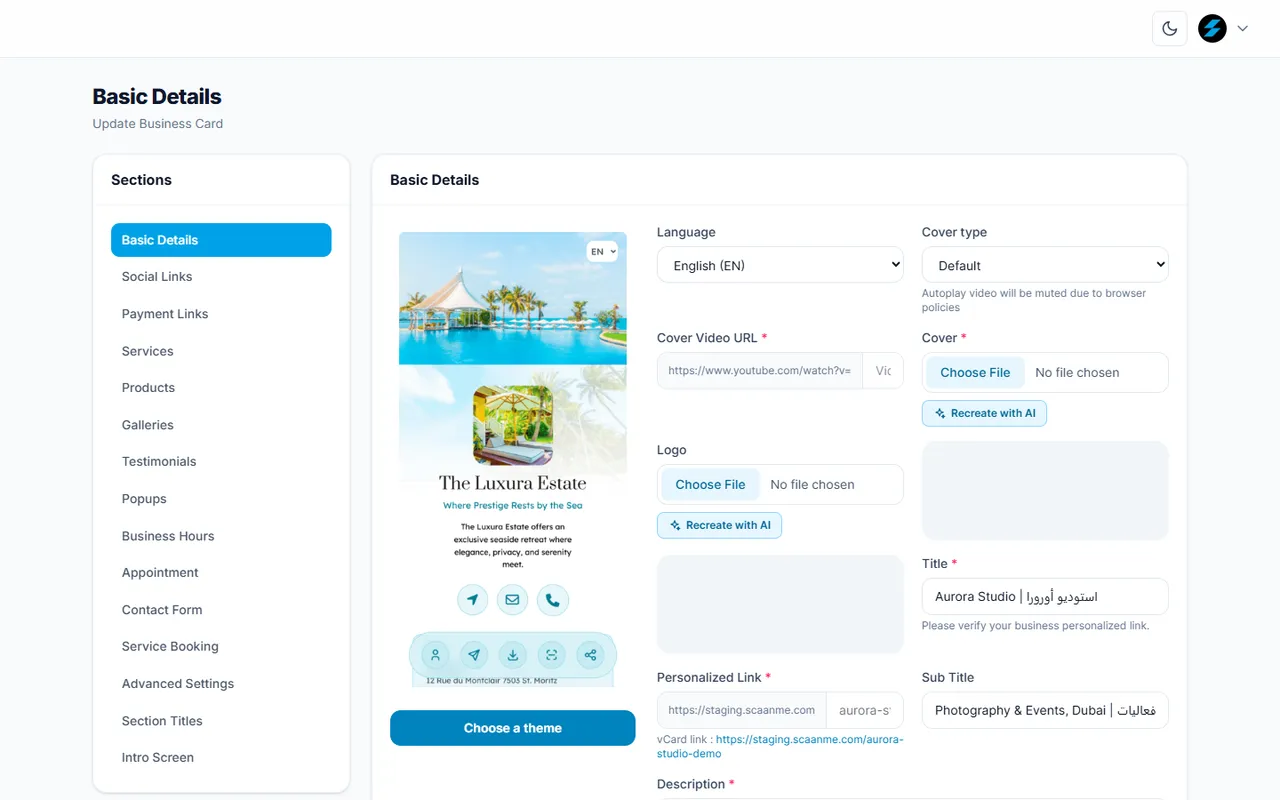Open Intro Screen section
This screenshot has height=800, width=1280.
(x=221, y=758)
